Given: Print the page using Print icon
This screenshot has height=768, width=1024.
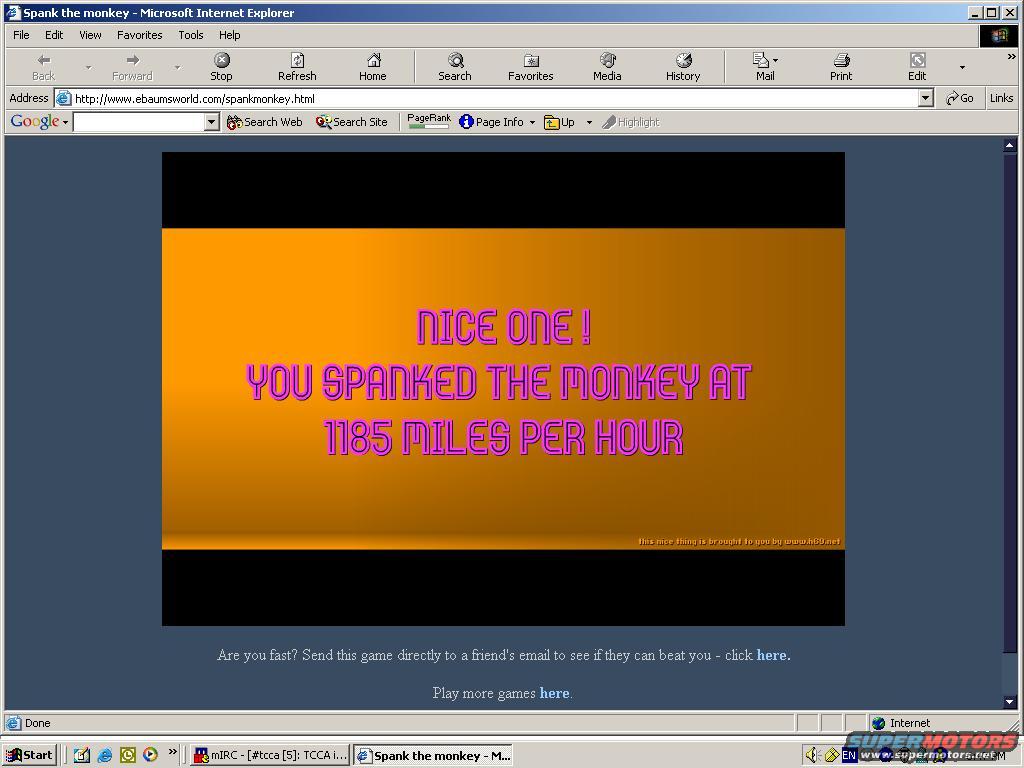Looking at the screenshot, I should (841, 66).
